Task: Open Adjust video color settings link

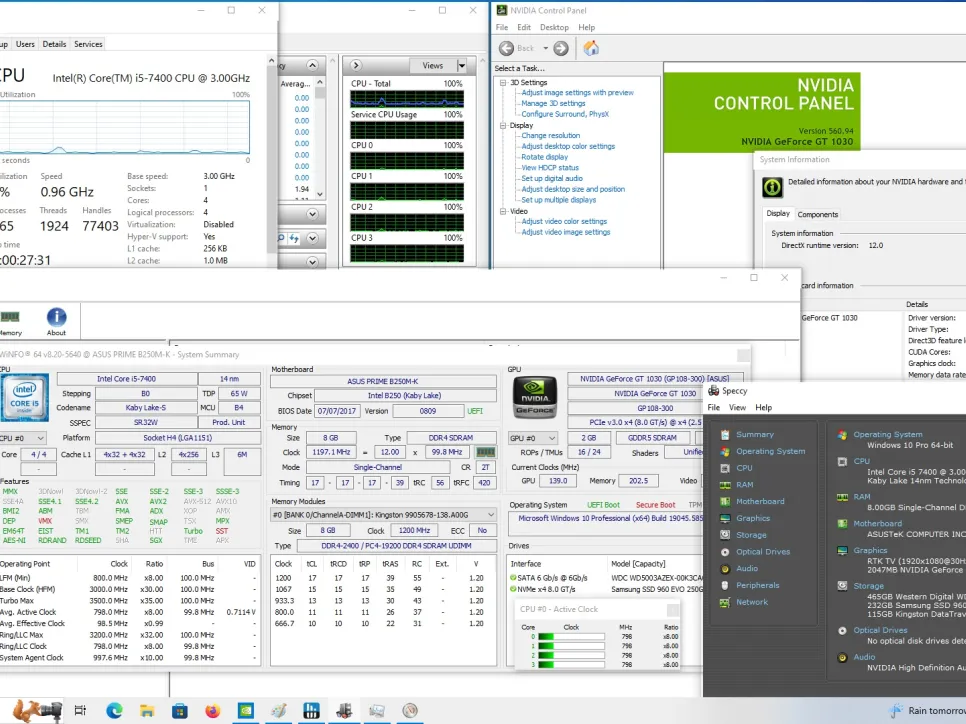Action: (x=564, y=221)
